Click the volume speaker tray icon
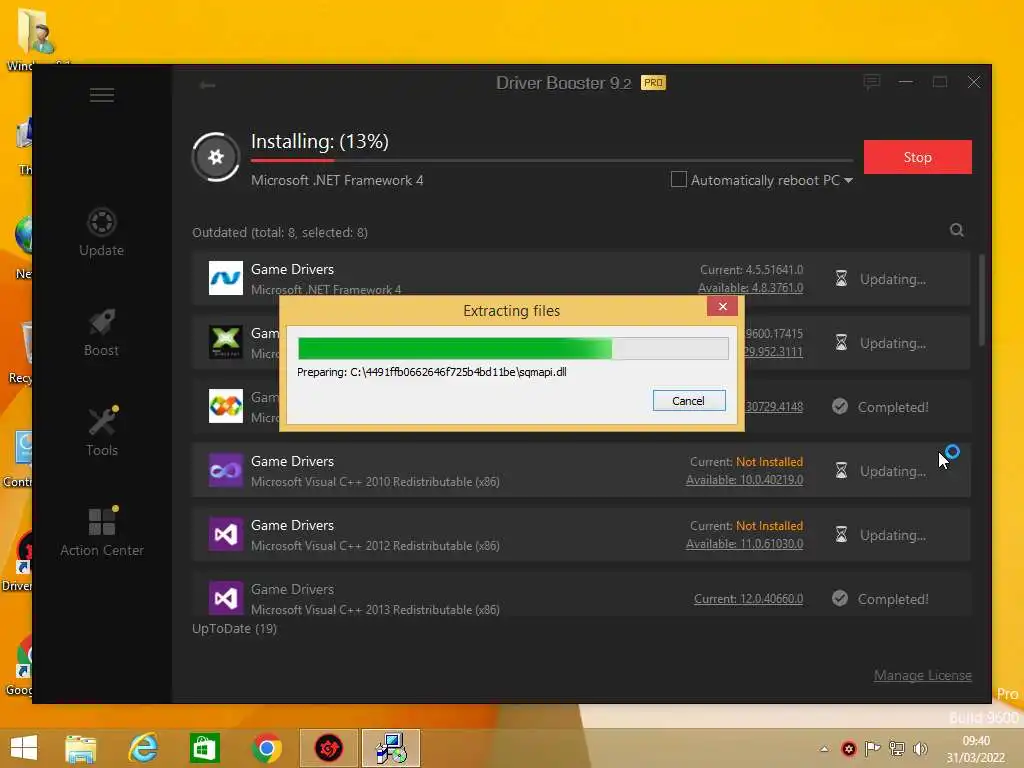The width and height of the screenshot is (1024, 768). point(921,749)
